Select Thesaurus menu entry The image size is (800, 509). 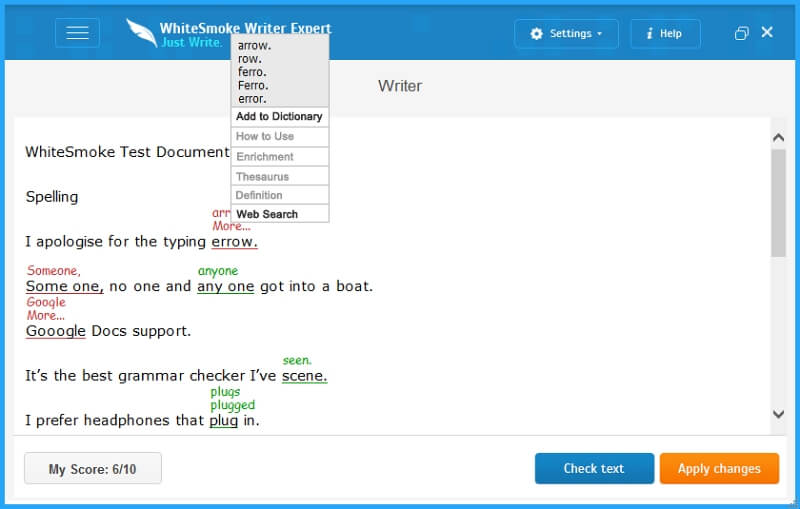[280, 176]
